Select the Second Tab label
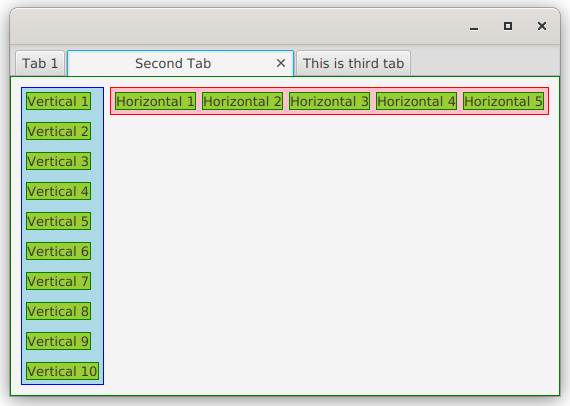The height and width of the screenshot is (406, 570). pos(173,63)
